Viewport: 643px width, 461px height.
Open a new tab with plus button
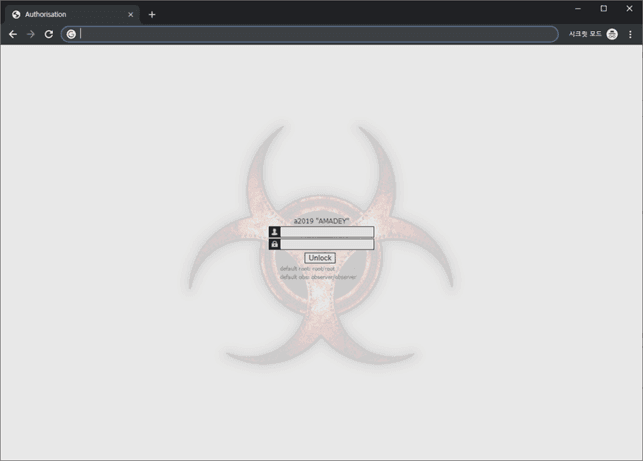click(152, 15)
